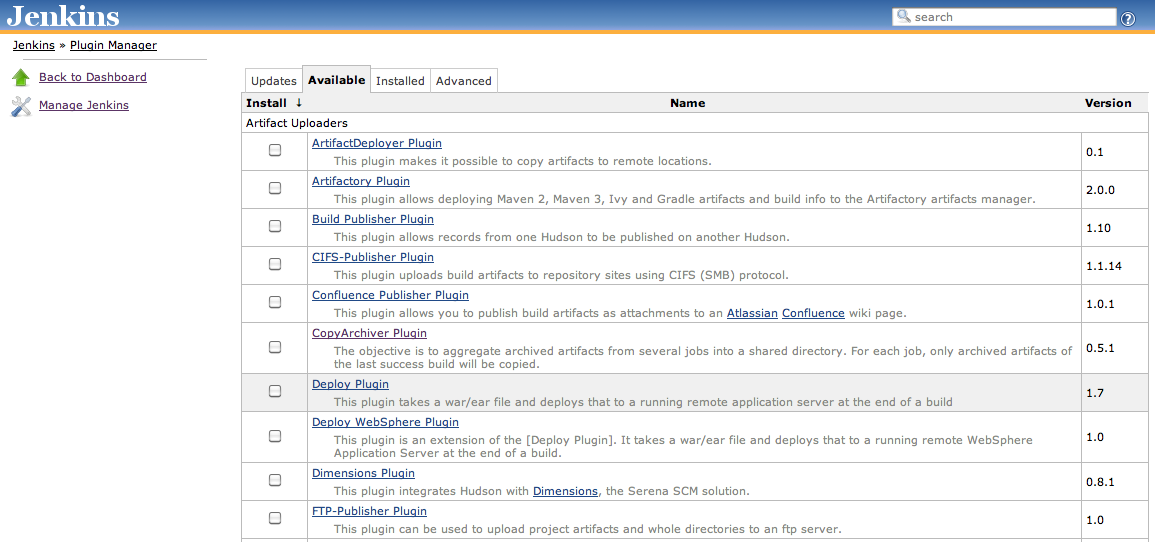Enable the Deploy Plugin checkbox

275,391
